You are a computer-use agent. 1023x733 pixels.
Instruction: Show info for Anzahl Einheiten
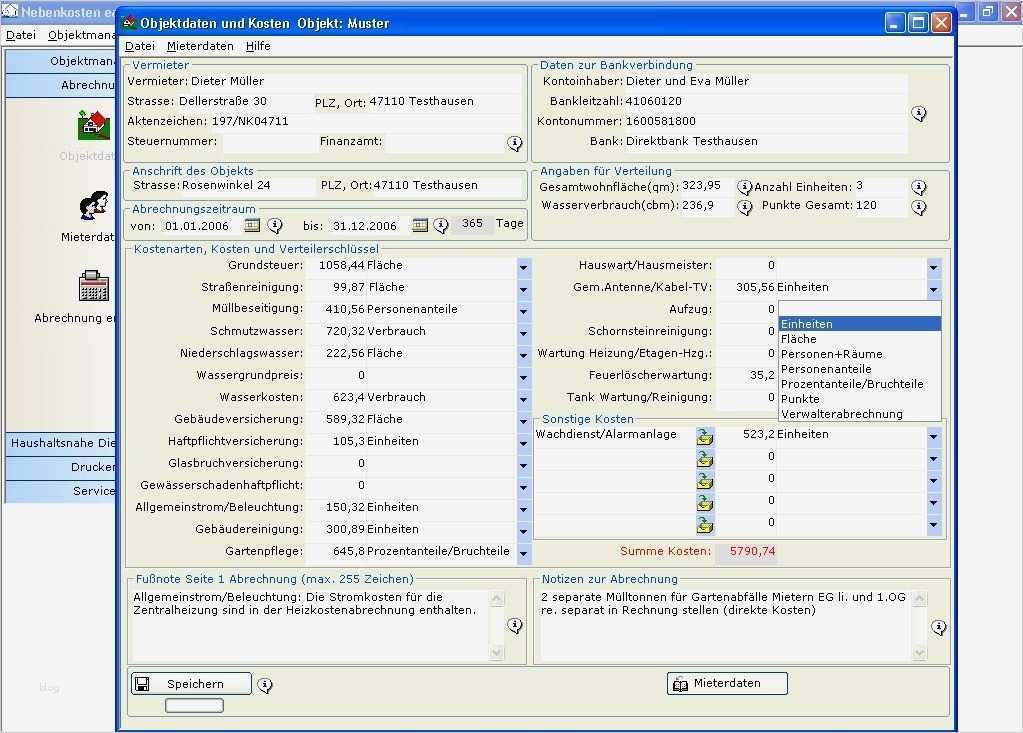coord(919,188)
